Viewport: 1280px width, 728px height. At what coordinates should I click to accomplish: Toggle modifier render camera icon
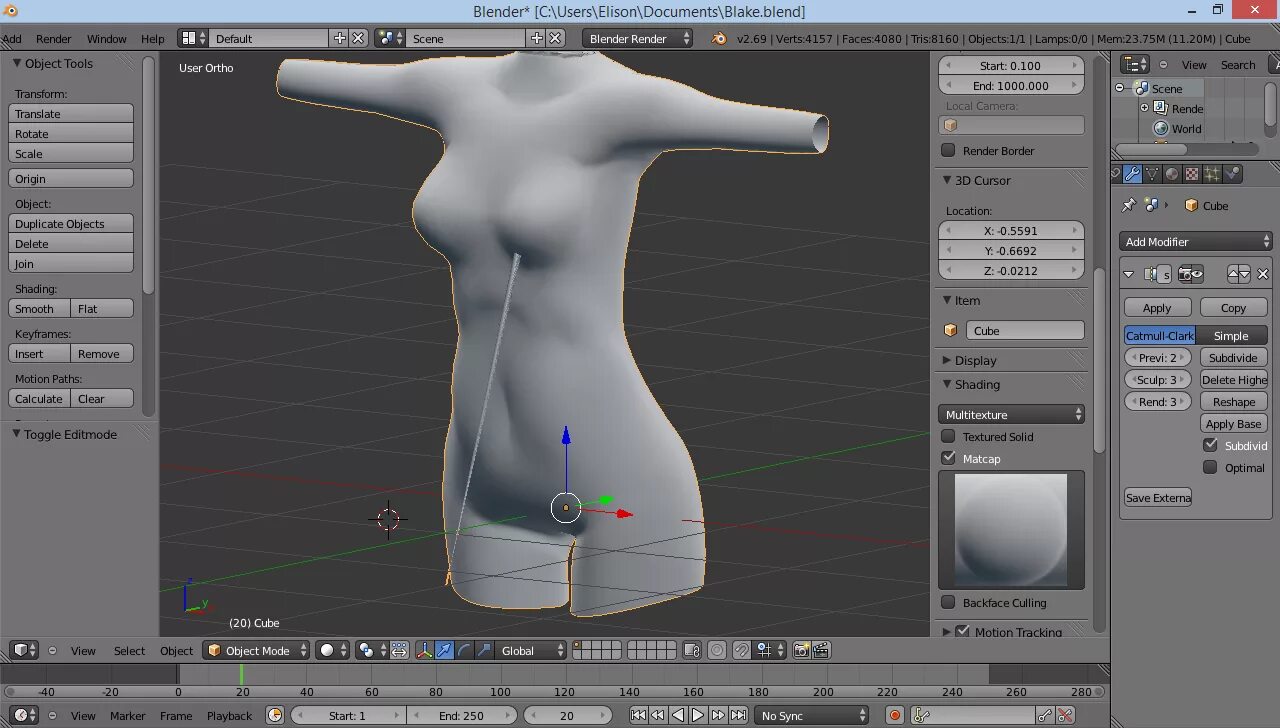point(1184,273)
